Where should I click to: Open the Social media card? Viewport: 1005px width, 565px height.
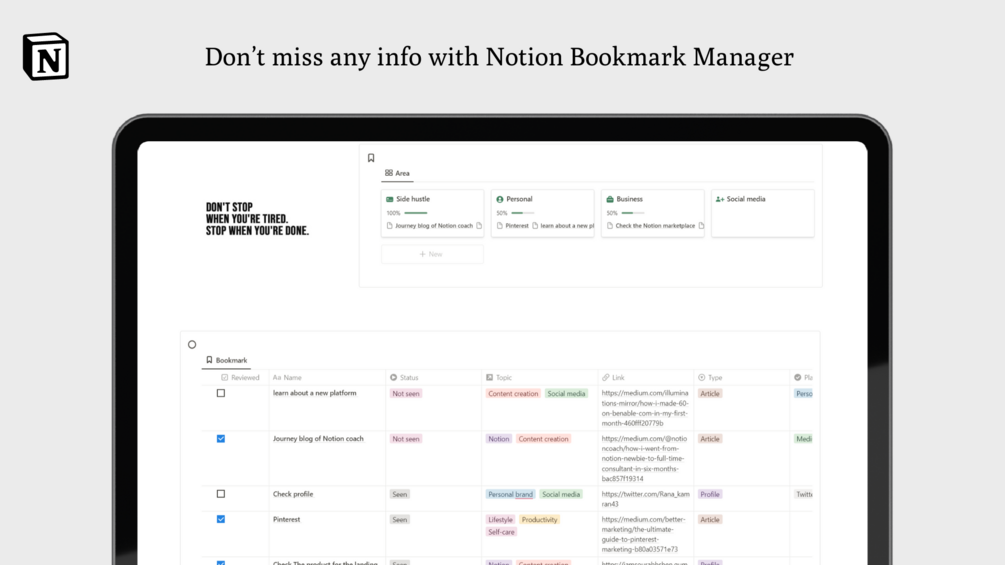point(763,213)
